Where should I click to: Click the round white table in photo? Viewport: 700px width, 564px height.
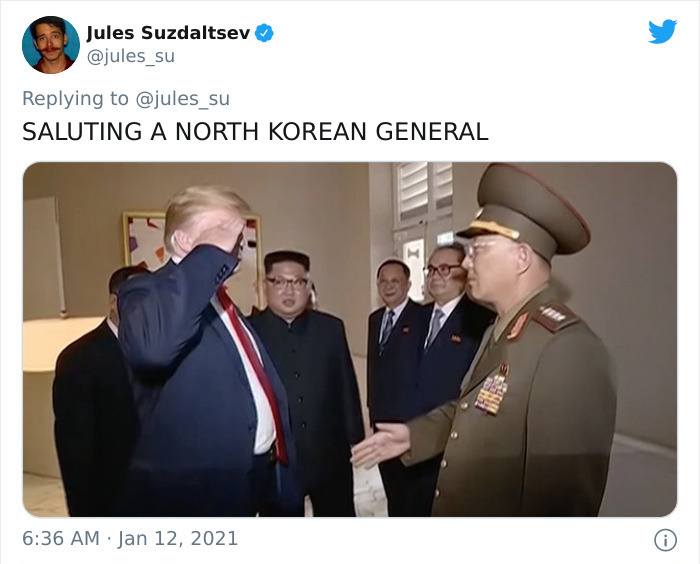pyautogui.click(x=58, y=343)
